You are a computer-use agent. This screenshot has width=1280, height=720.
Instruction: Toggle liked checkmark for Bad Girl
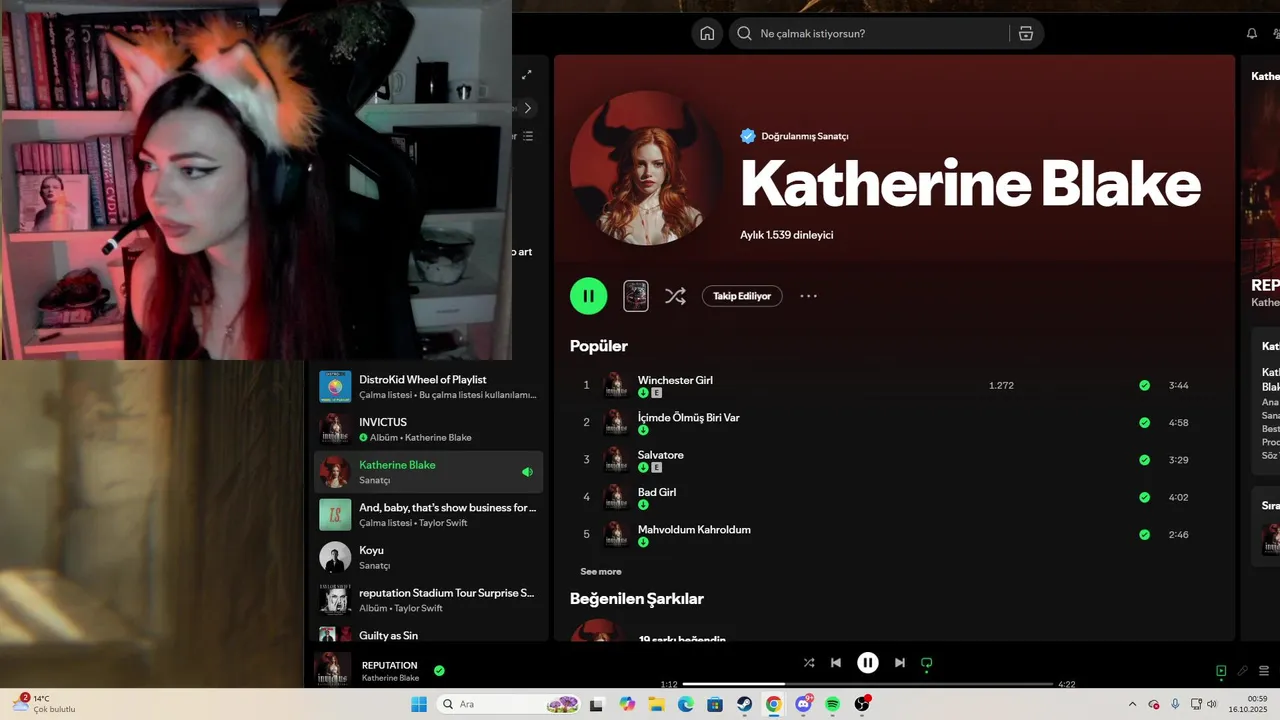point(1144,497)
